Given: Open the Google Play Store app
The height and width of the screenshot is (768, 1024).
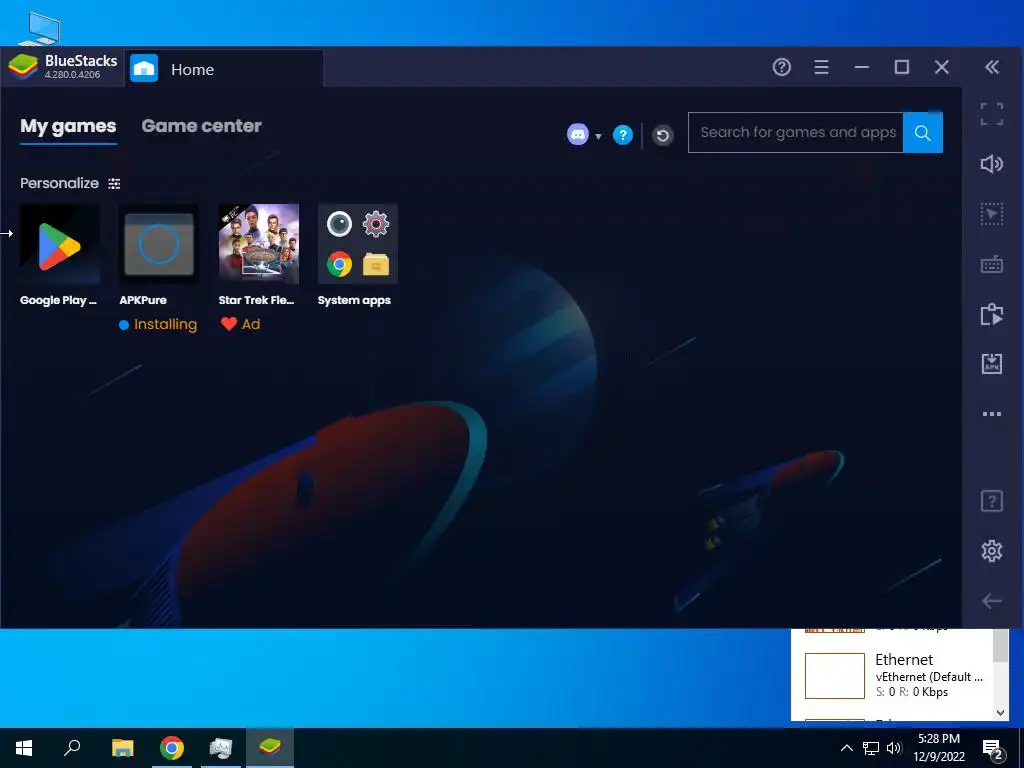Looking at the screenshot, I should (x=59, y=244).
